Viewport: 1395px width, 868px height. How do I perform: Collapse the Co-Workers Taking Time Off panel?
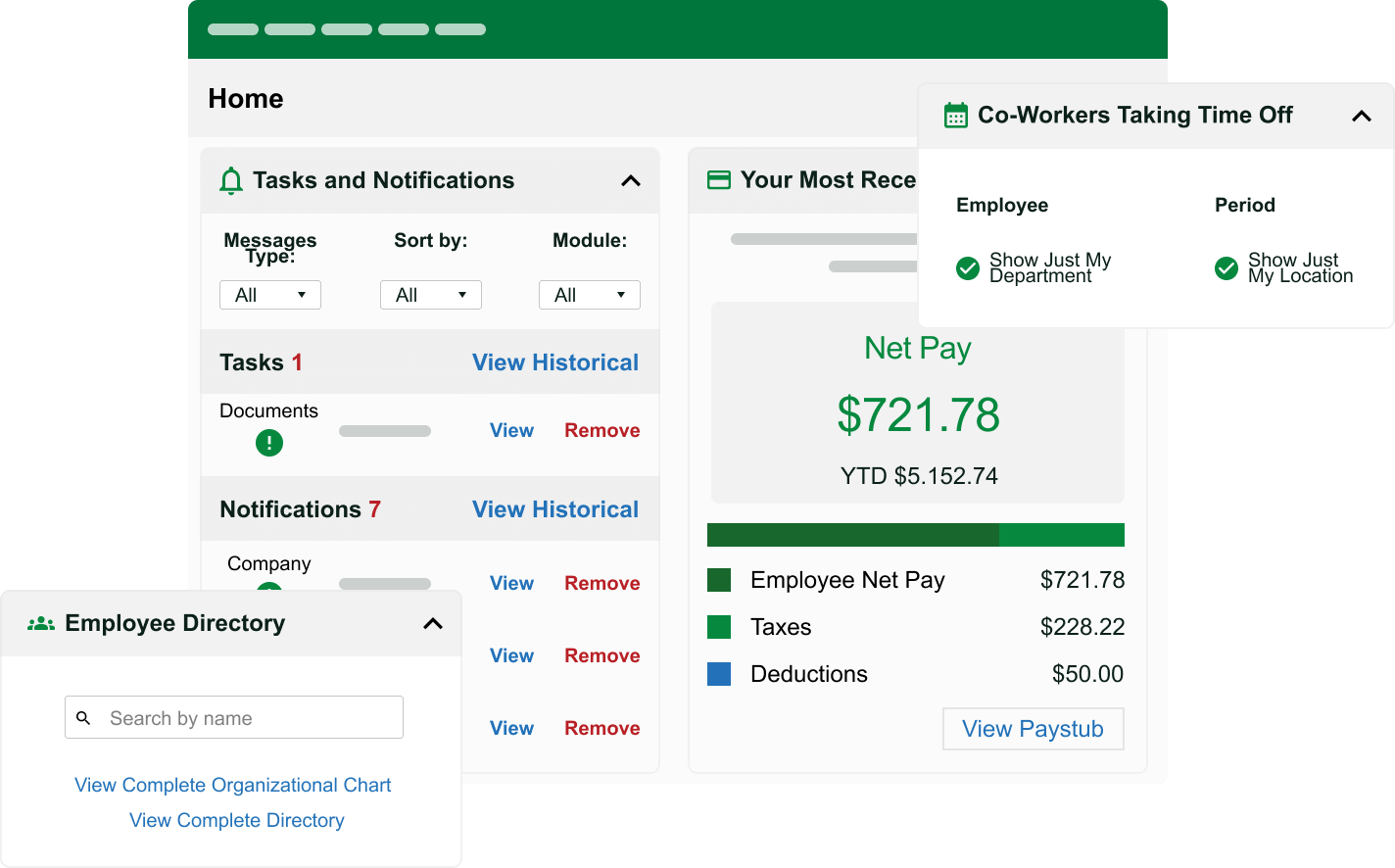tap(1362, 115)
